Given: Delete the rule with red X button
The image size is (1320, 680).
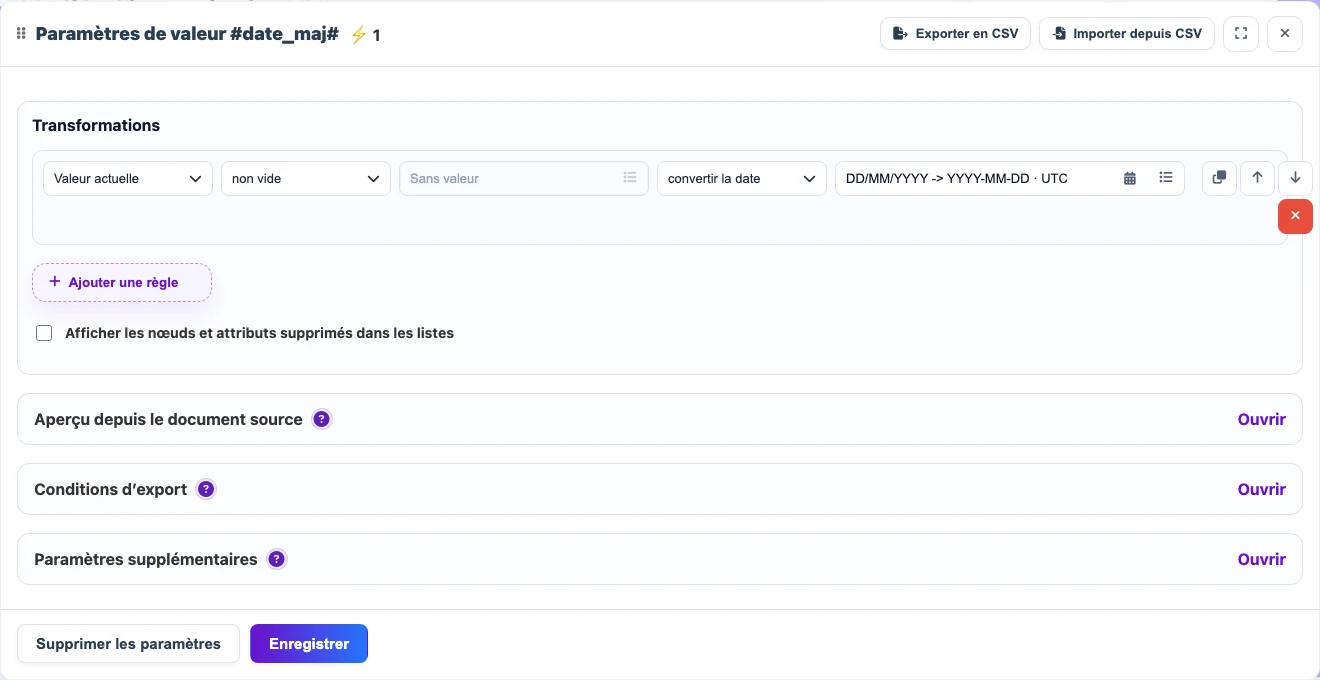Looking at the screenshot, I should tap(1295, 216).
